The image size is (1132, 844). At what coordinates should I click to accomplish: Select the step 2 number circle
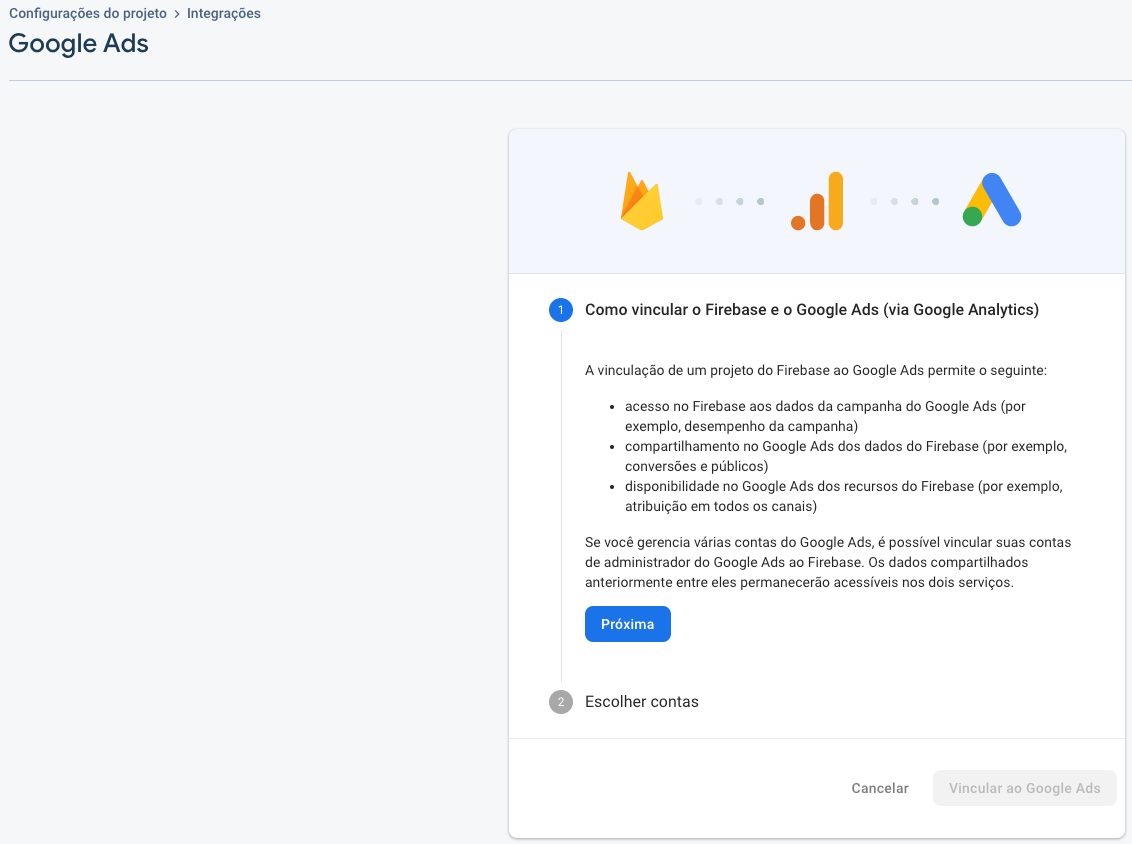pyautogui.click(x=561, y=702)
